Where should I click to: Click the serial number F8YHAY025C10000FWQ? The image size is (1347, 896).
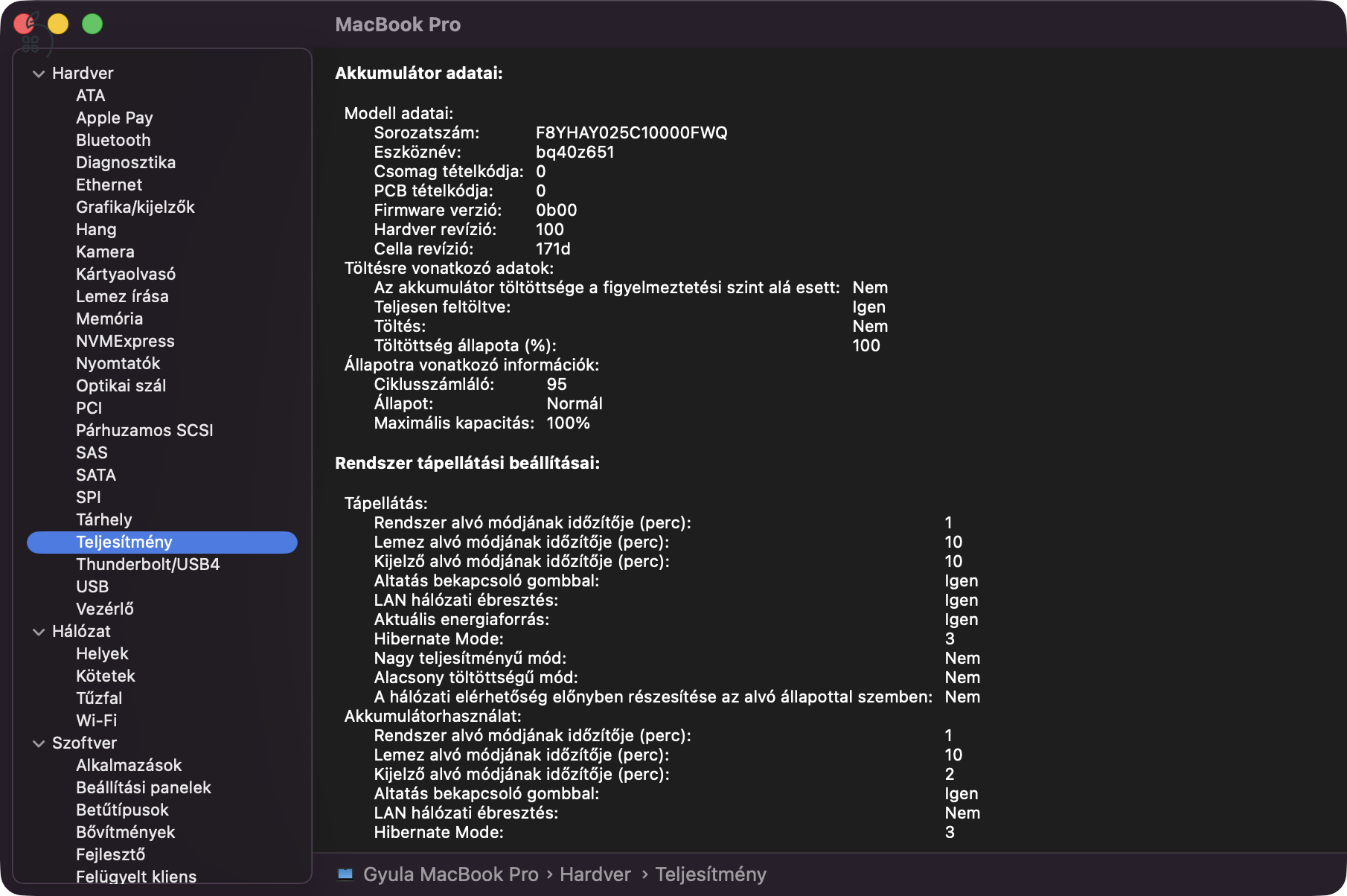tap(632, 132)
